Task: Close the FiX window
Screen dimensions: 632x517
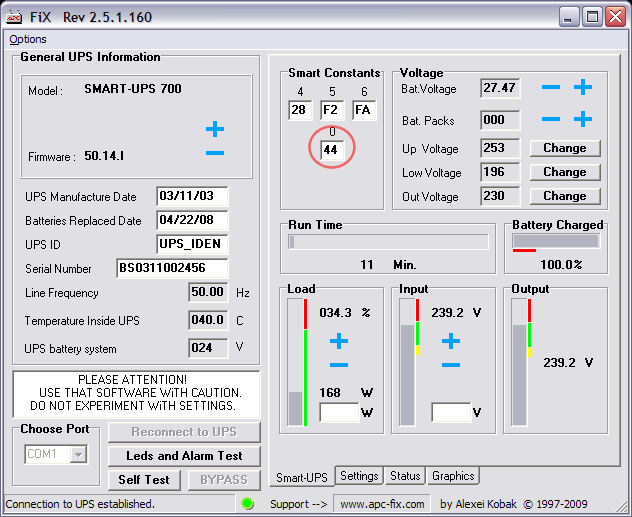Action: coord(615,17)
